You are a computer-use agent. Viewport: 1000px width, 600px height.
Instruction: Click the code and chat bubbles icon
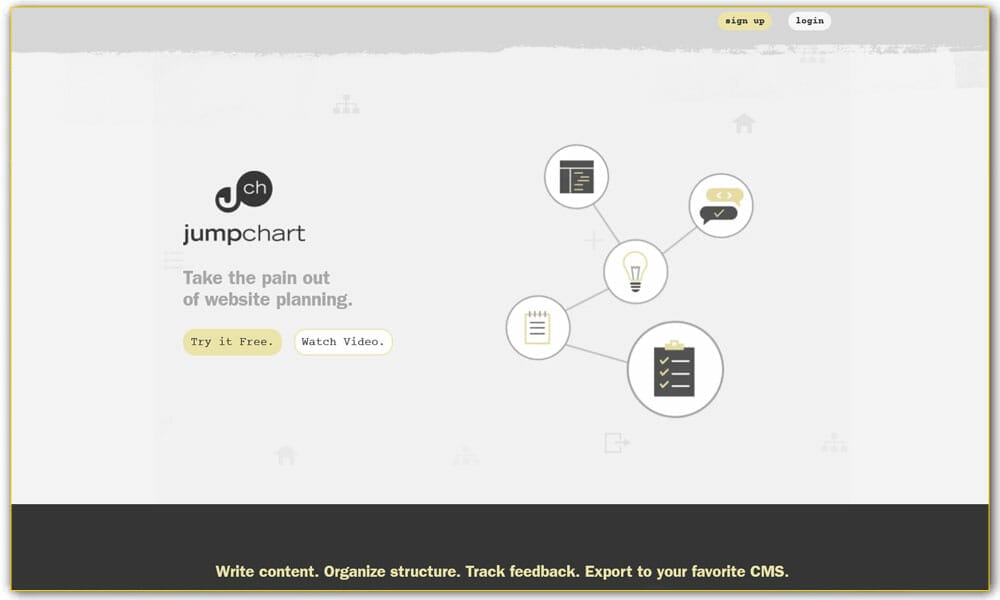click(x=720, y=205)
